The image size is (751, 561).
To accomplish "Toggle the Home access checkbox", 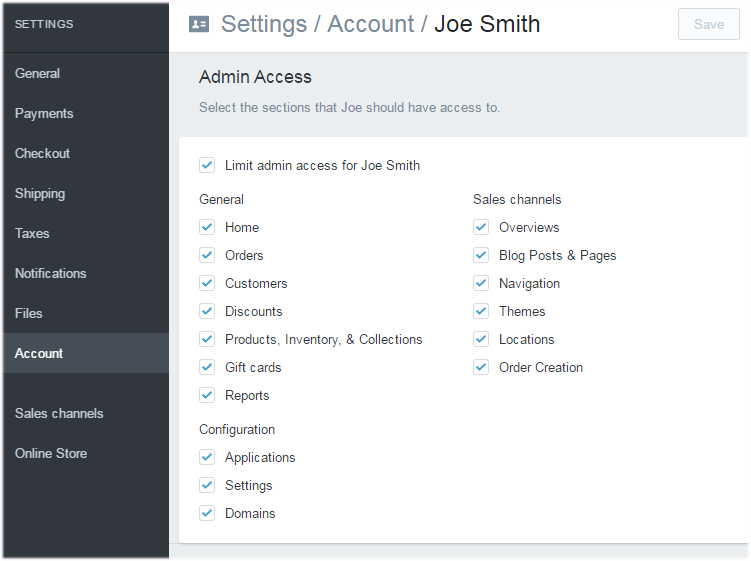I will [x=207, y=227].
